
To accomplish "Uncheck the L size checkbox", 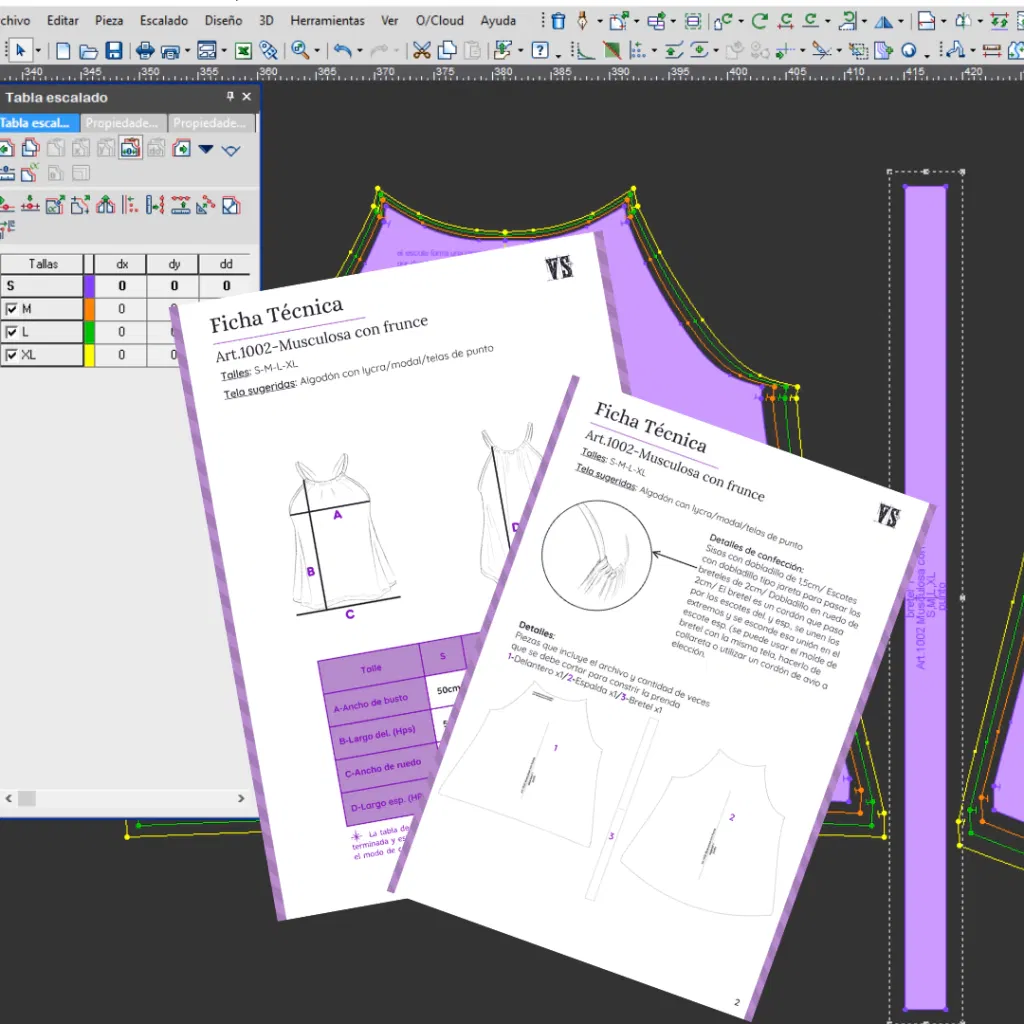I will pyautogui.click(x=12, y=332).
